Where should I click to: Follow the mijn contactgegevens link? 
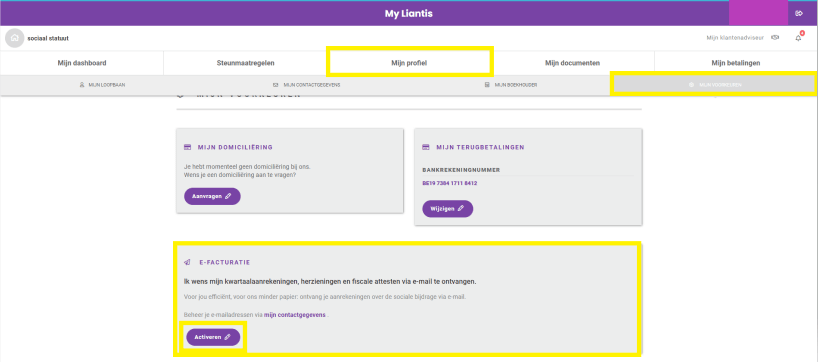tap(295, 315)
